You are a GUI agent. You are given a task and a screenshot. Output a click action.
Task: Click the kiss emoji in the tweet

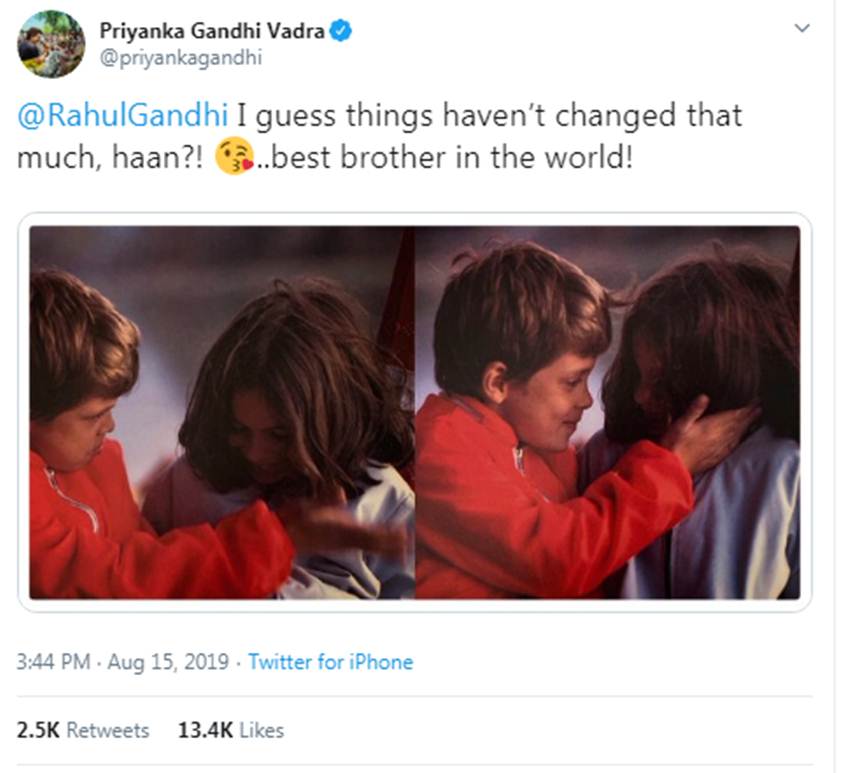231,158
